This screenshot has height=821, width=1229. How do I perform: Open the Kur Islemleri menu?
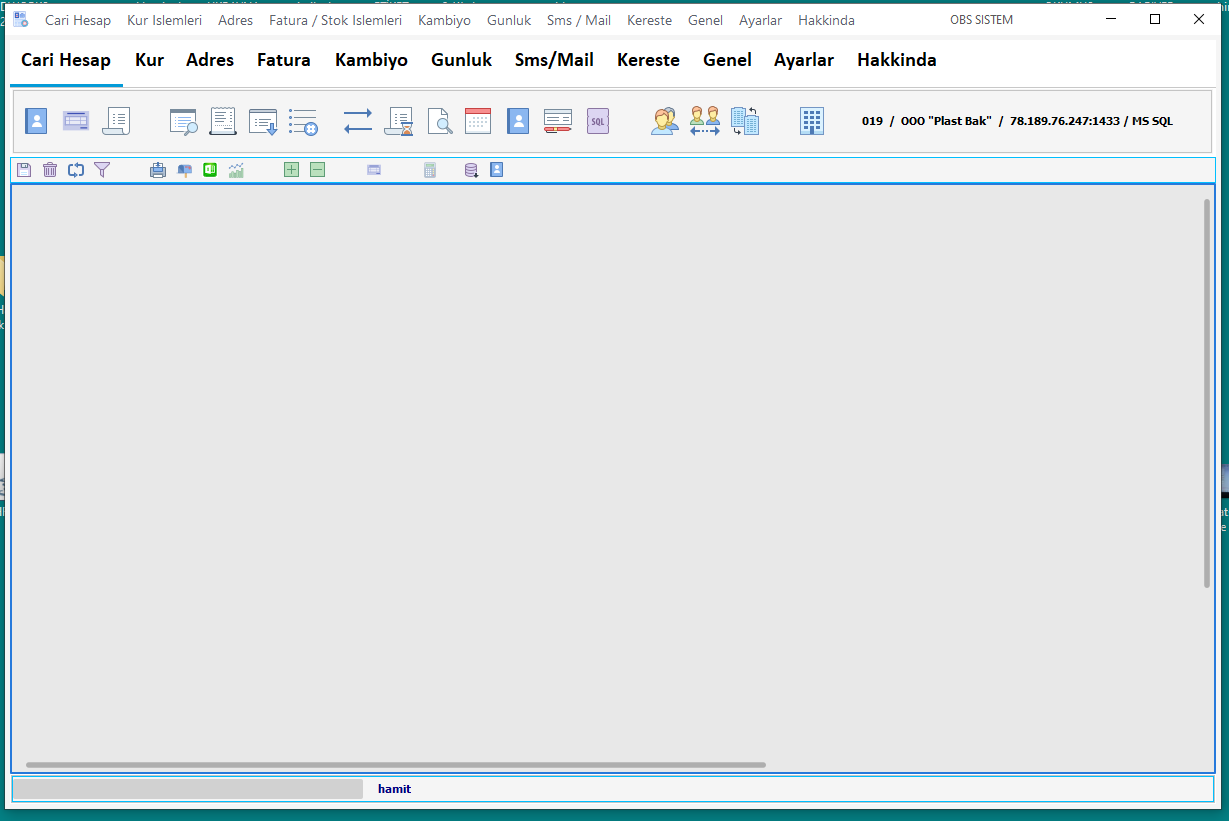(x=164, y=20)
